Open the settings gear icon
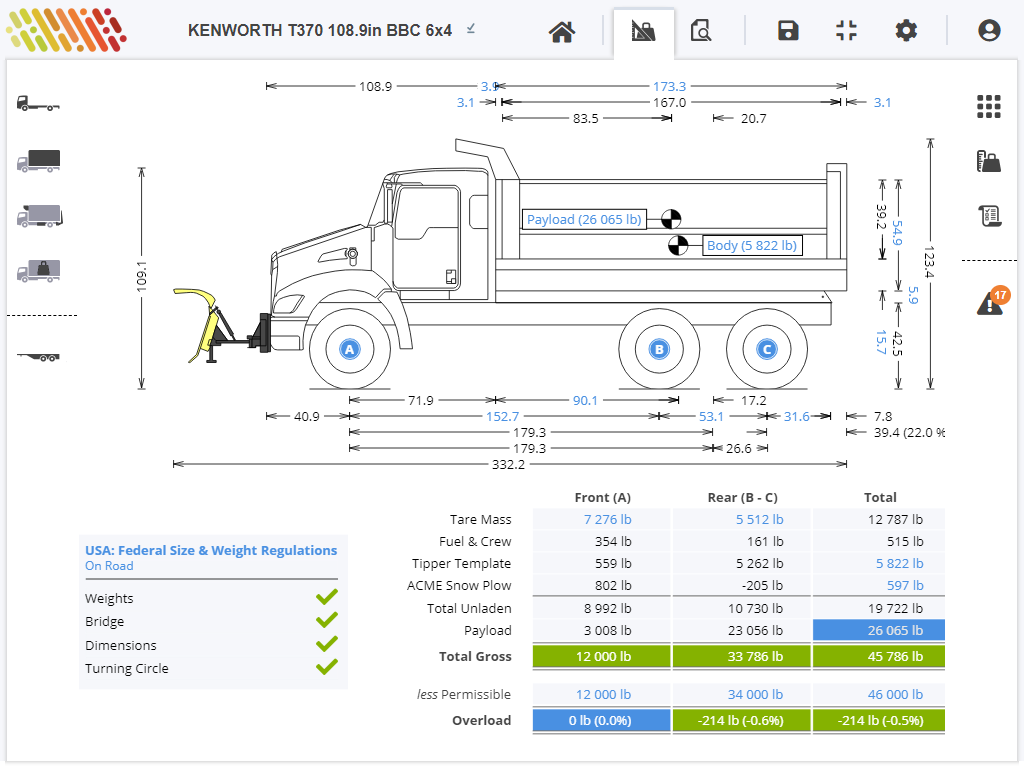Image resolution: width=1024 pixels, height=768 pixels. (906, 31)
